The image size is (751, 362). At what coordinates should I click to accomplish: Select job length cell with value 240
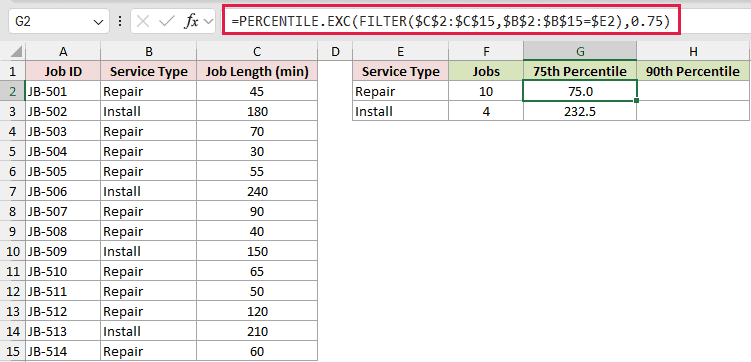click(x=257, y=191)
